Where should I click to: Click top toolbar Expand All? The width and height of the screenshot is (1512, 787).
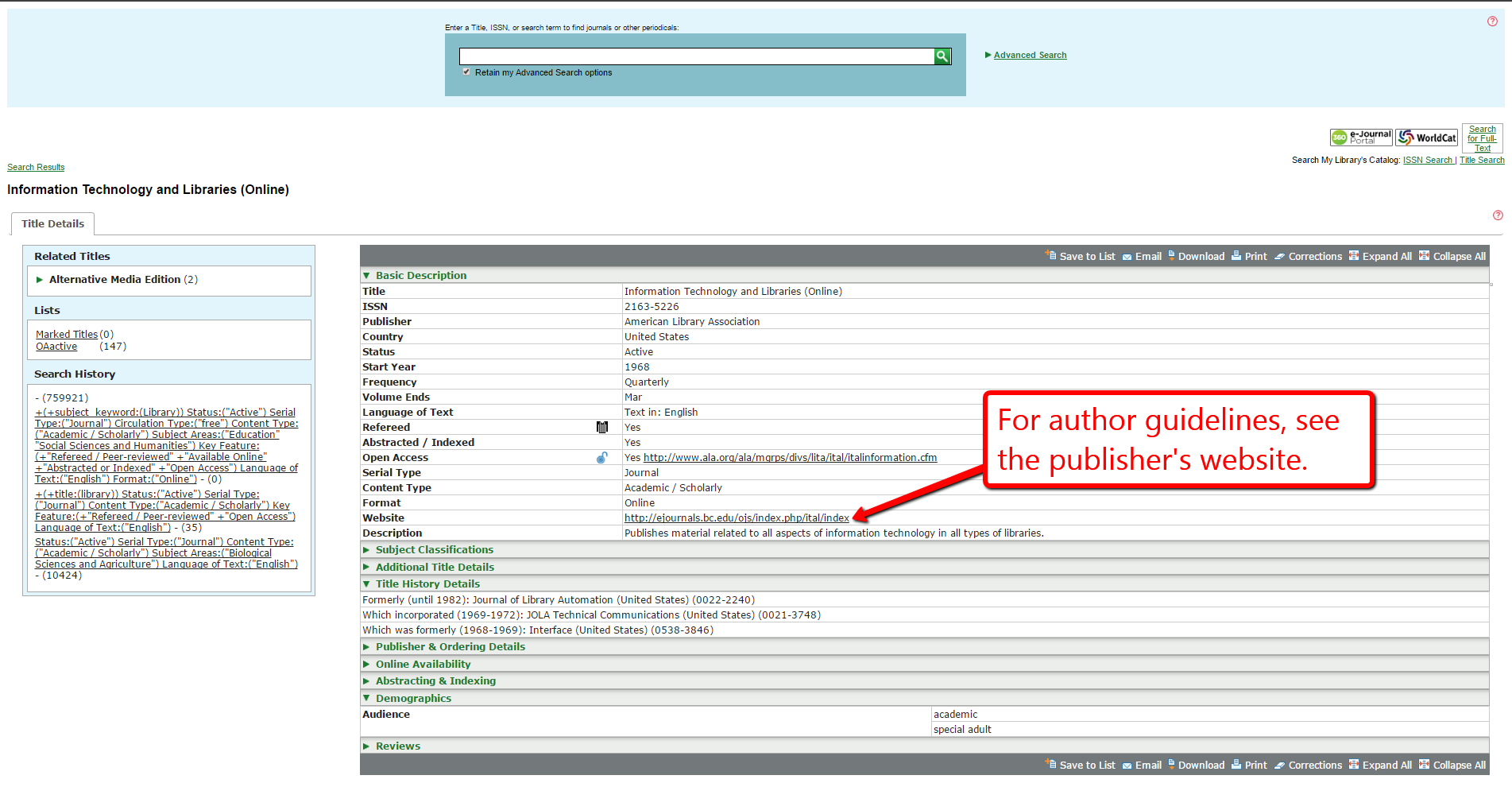click(x=1381, y=256)
